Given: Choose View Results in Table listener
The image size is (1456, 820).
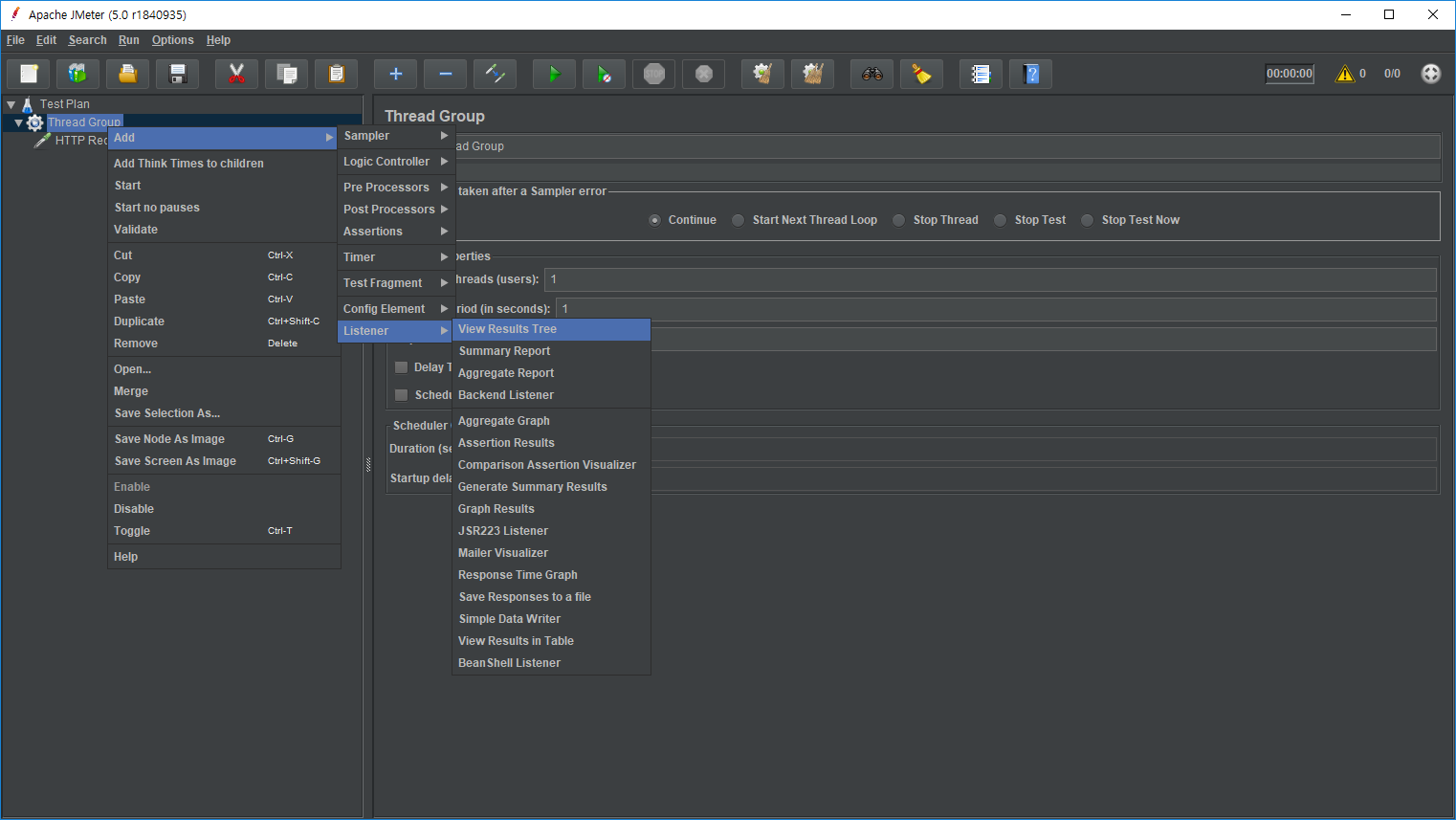Looking at the screenshot, I should tap(551, 641).
